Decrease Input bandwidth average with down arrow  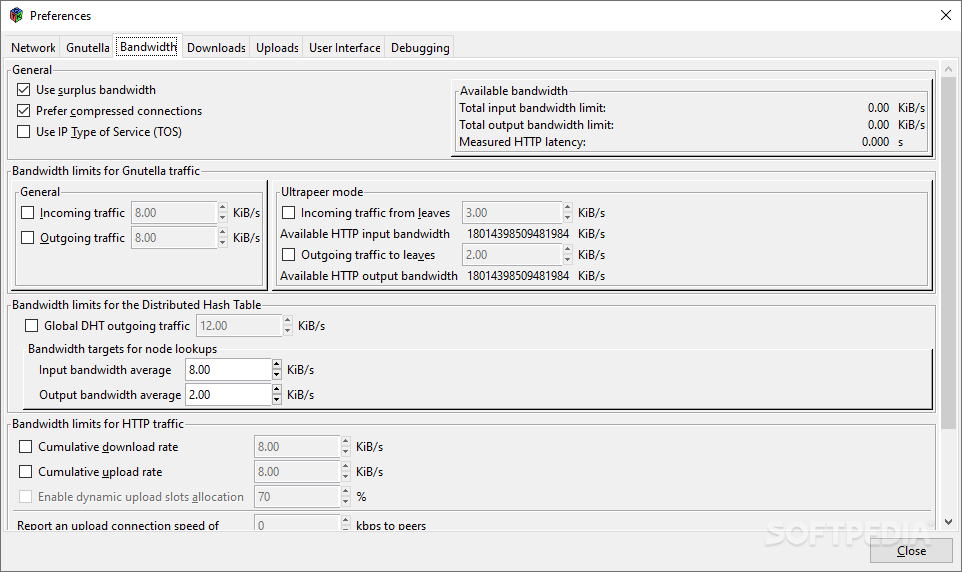277,374
